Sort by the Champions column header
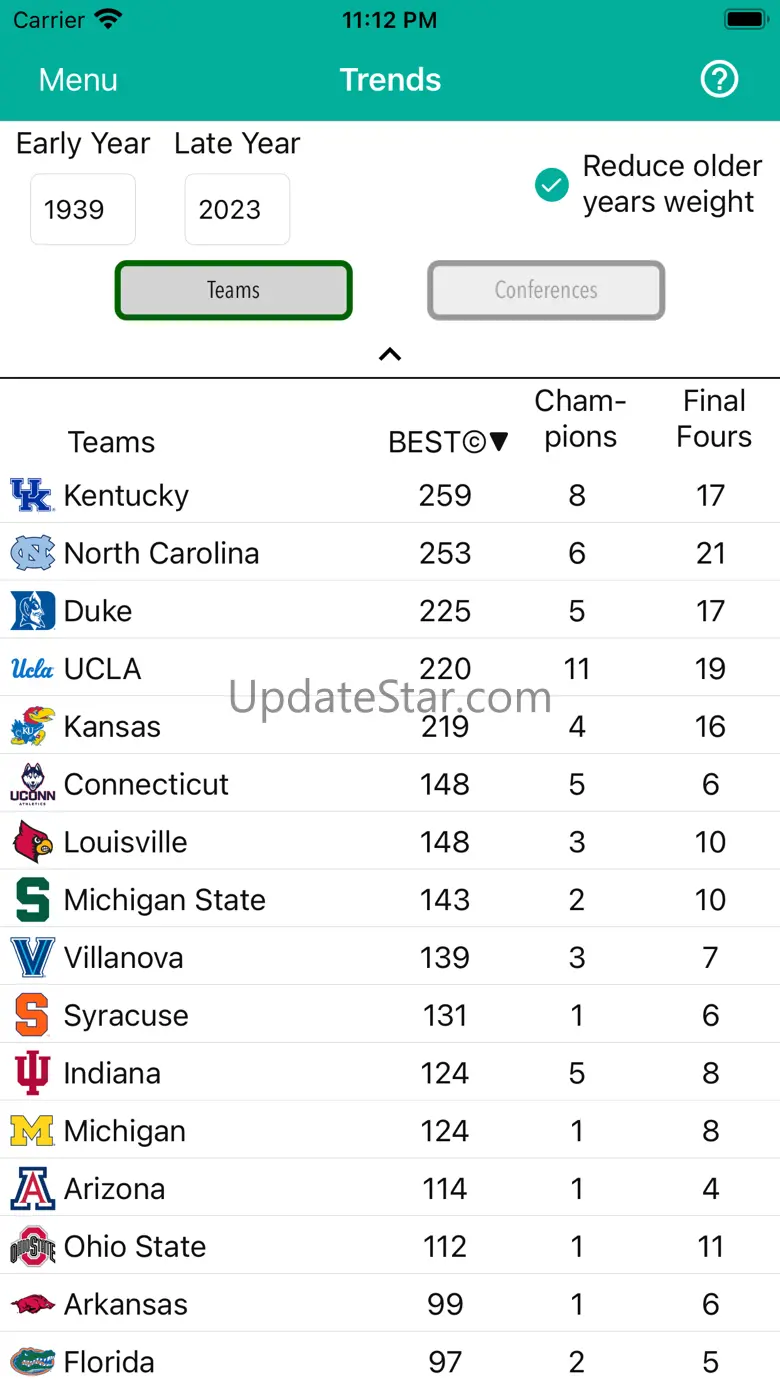This screenshot has width=780, height=1387. click(x=580, y=419)
